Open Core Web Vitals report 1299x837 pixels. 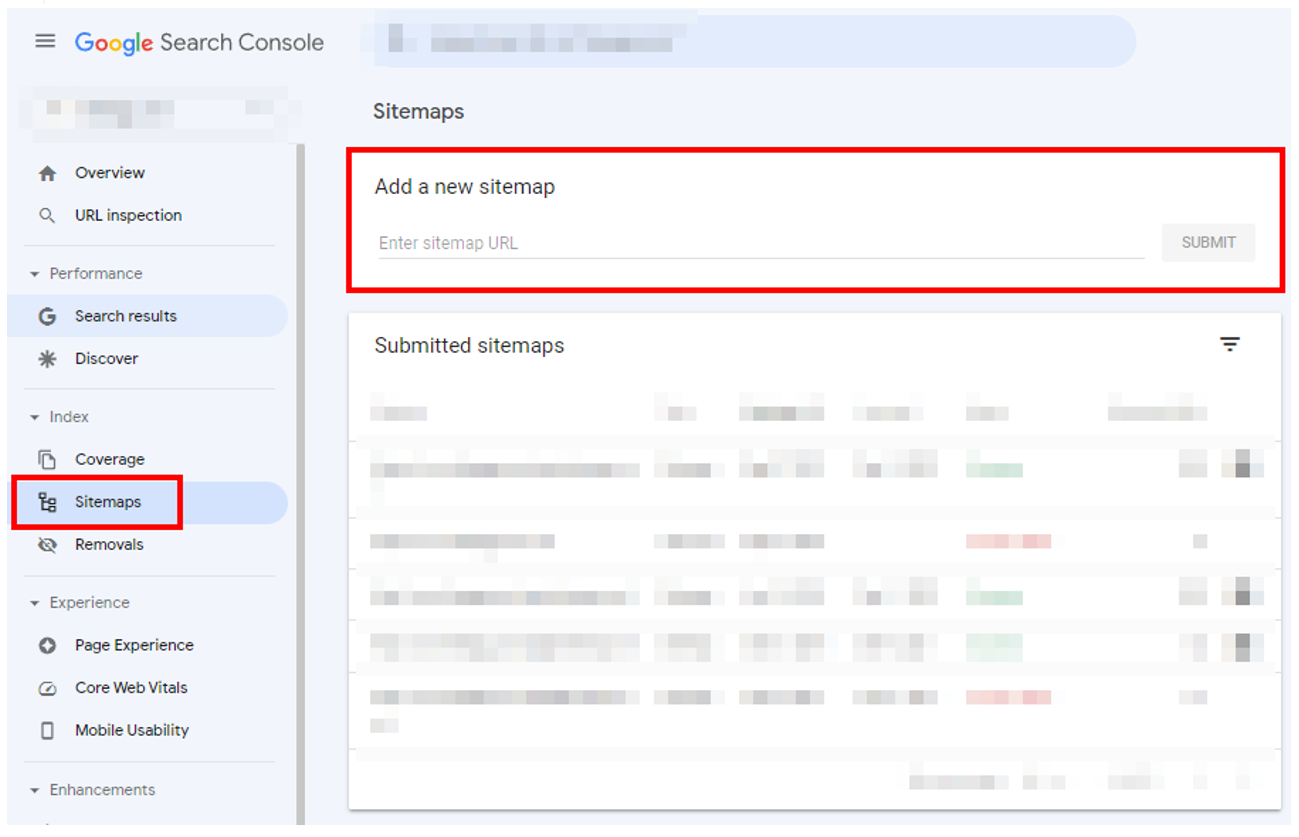131,688
